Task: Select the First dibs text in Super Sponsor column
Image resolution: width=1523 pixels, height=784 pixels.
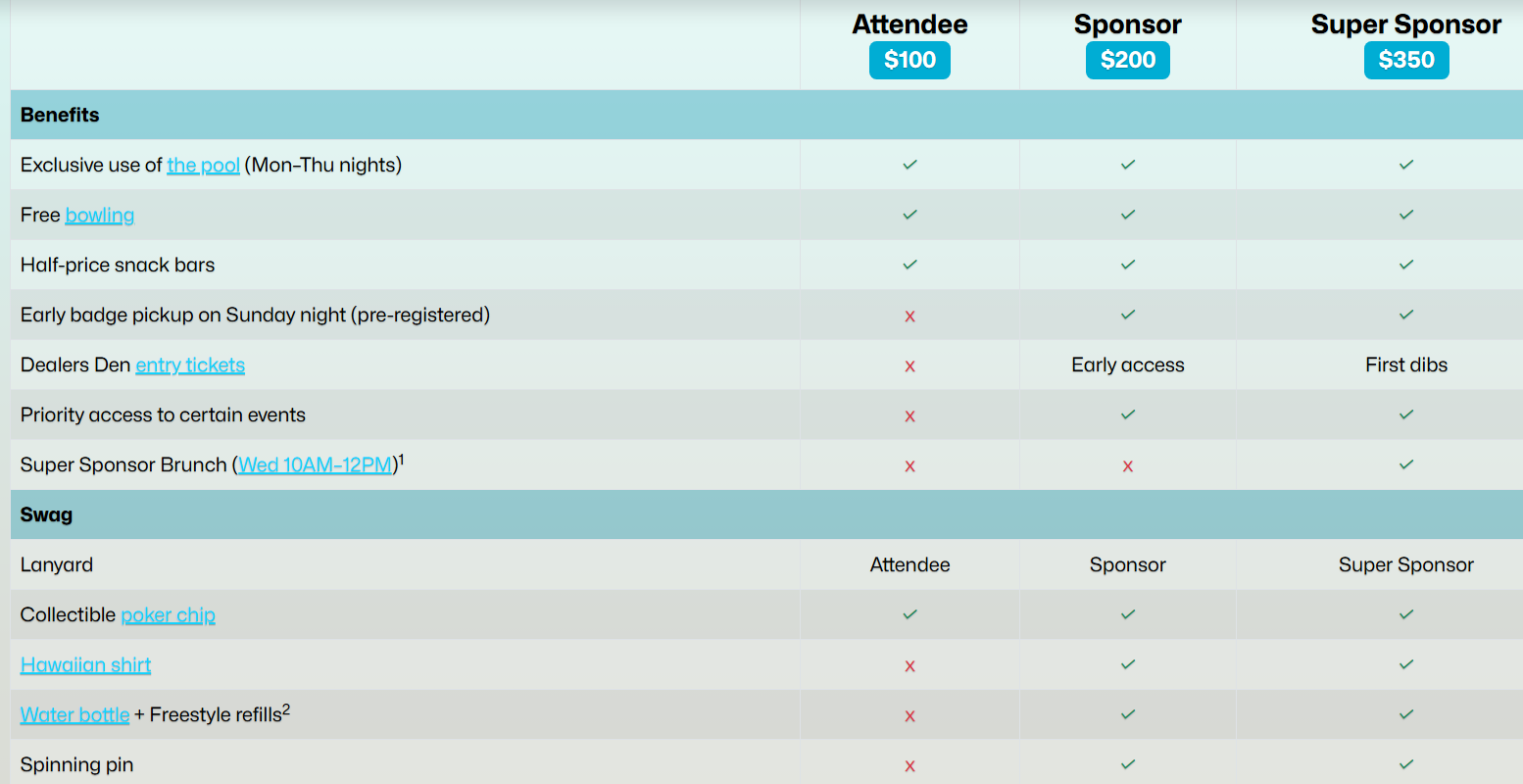Action: (x=1406, y=366)
